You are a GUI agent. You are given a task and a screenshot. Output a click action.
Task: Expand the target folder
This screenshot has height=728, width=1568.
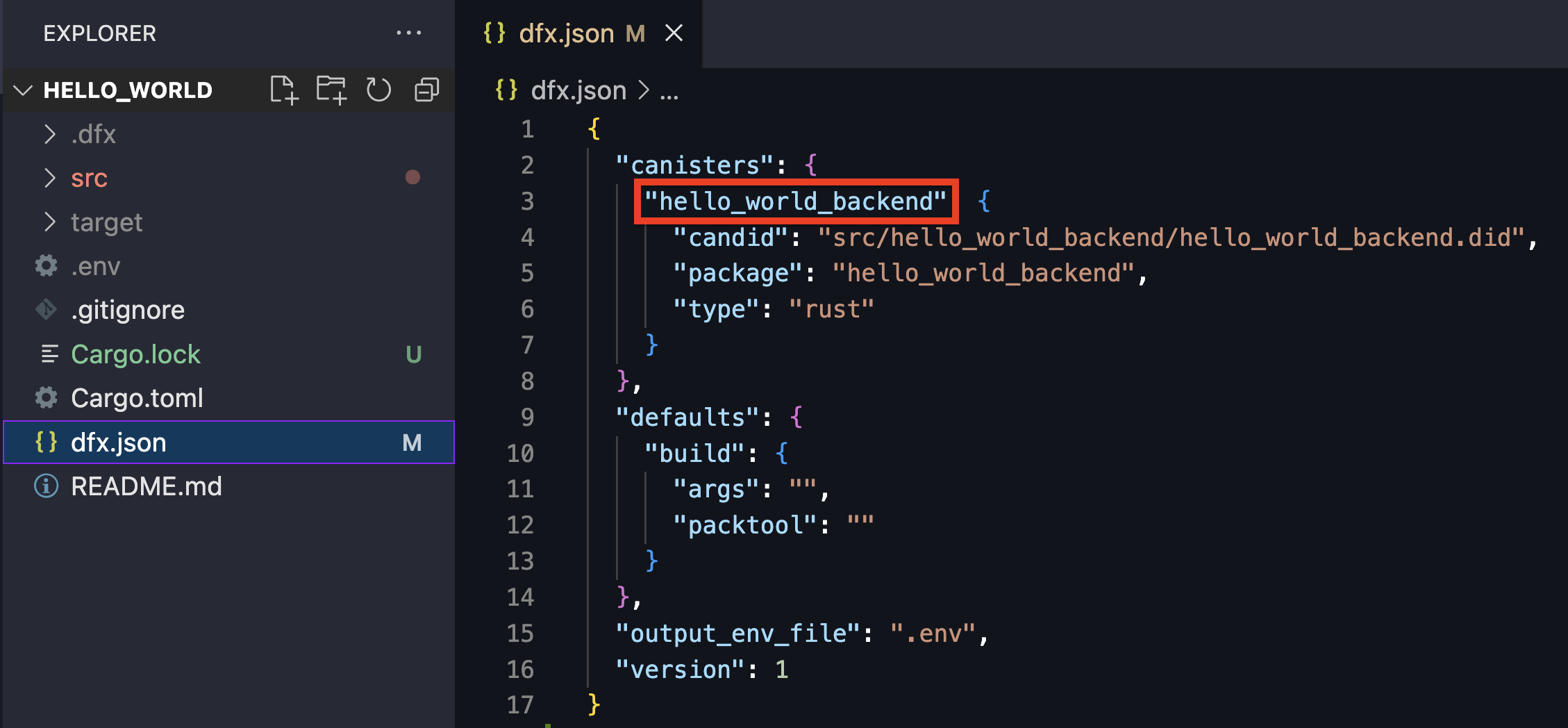[x=49, y=222]
